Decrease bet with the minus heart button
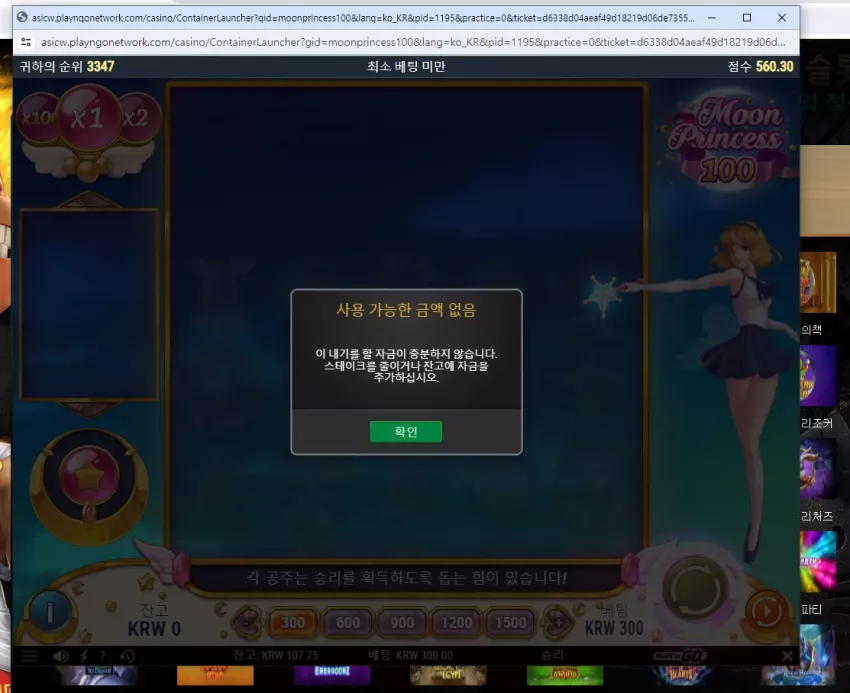850x693 pixels. (248, 623)
